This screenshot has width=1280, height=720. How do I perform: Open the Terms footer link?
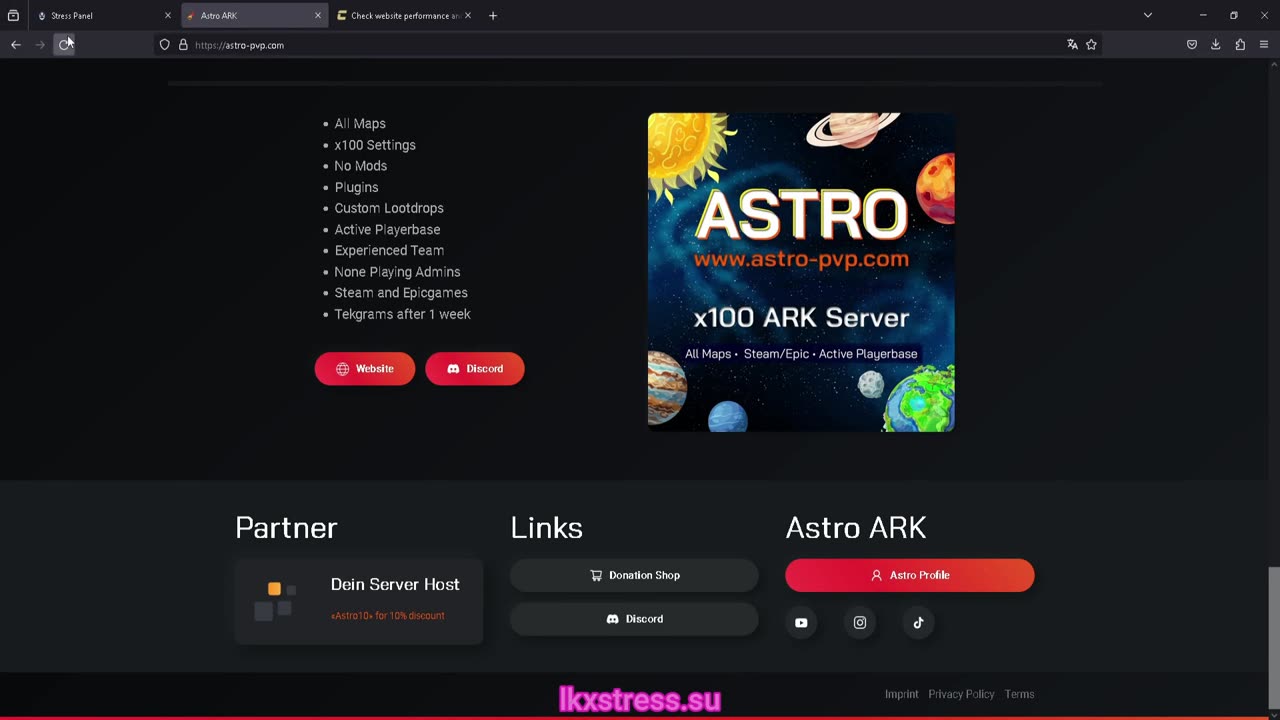(x=1019, y=694)
